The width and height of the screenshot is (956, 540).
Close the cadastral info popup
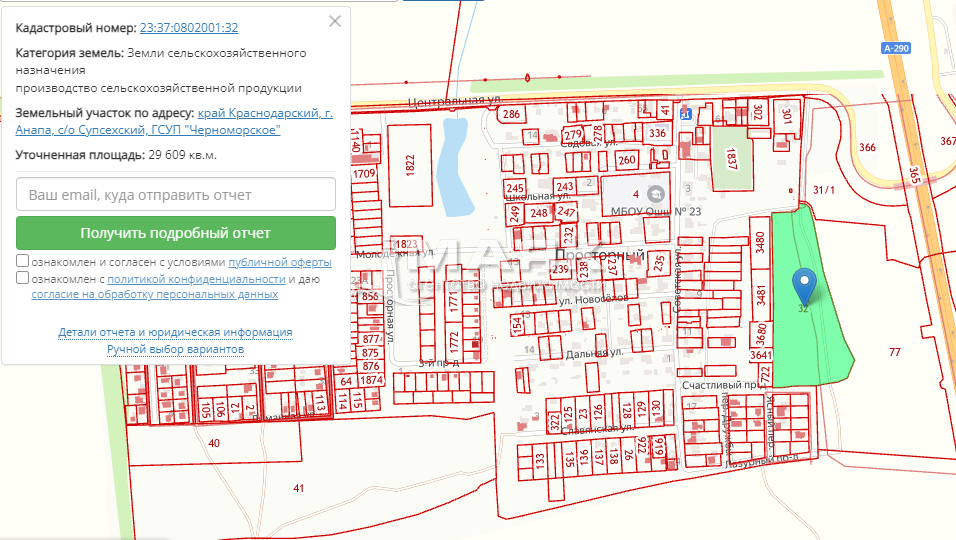335,21
